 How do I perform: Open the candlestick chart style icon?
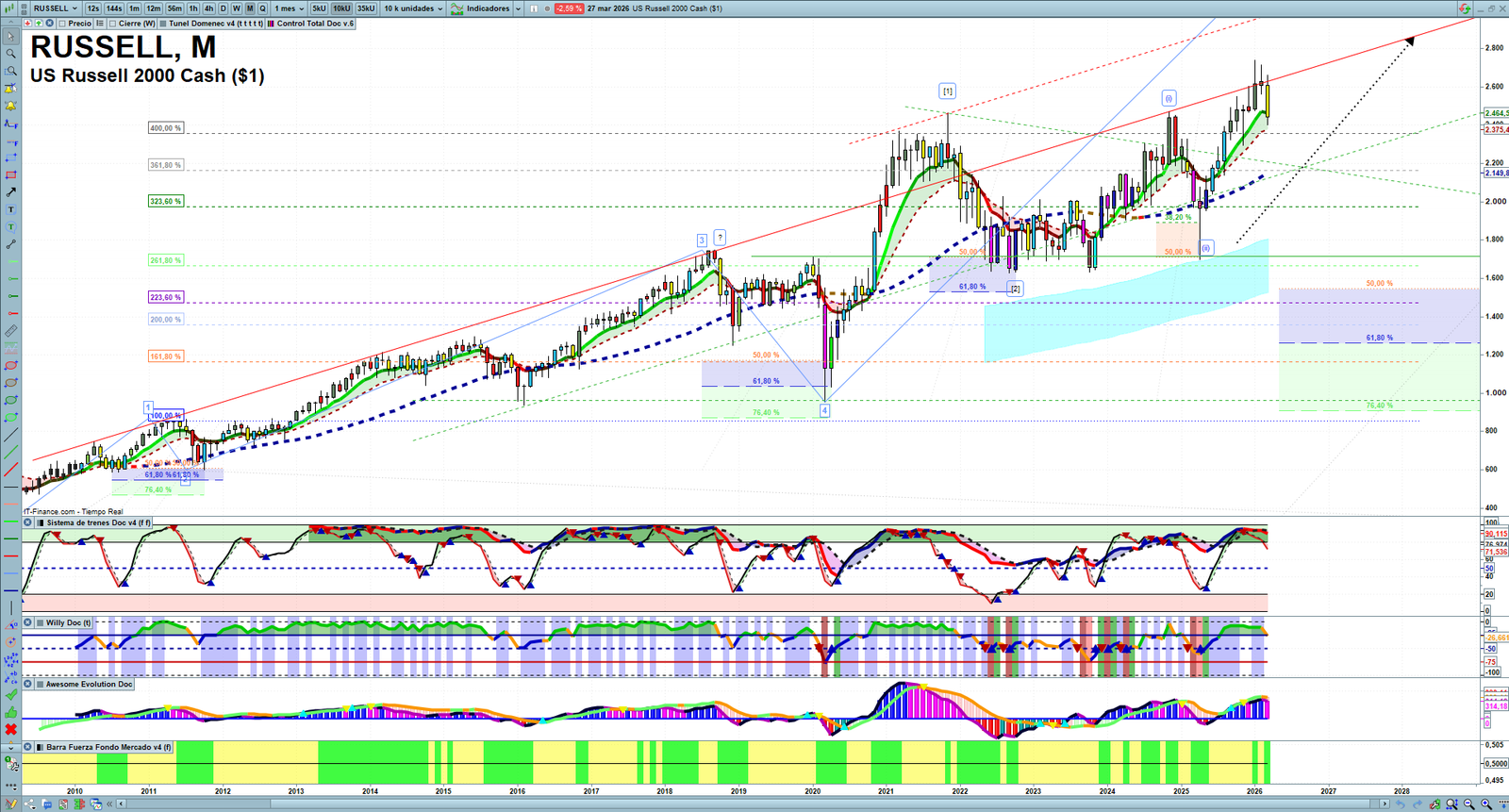[x=9, y=8]
